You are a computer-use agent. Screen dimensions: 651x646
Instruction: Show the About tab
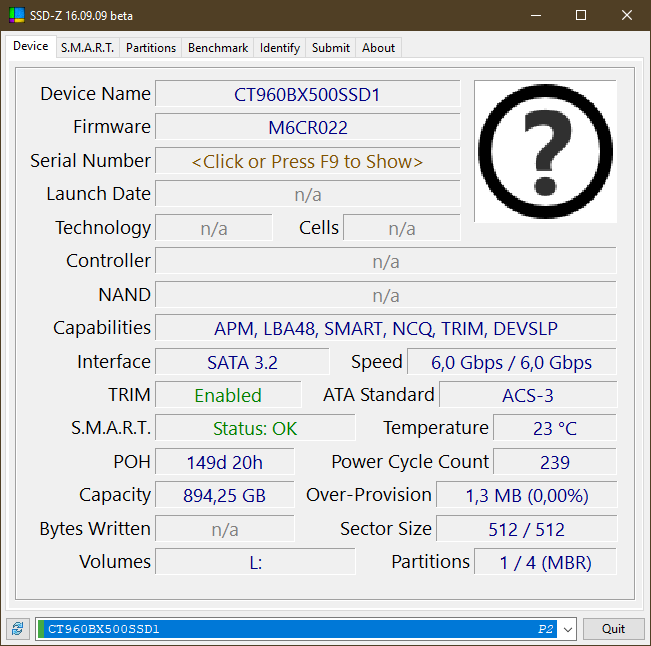[x=378, y=47]
